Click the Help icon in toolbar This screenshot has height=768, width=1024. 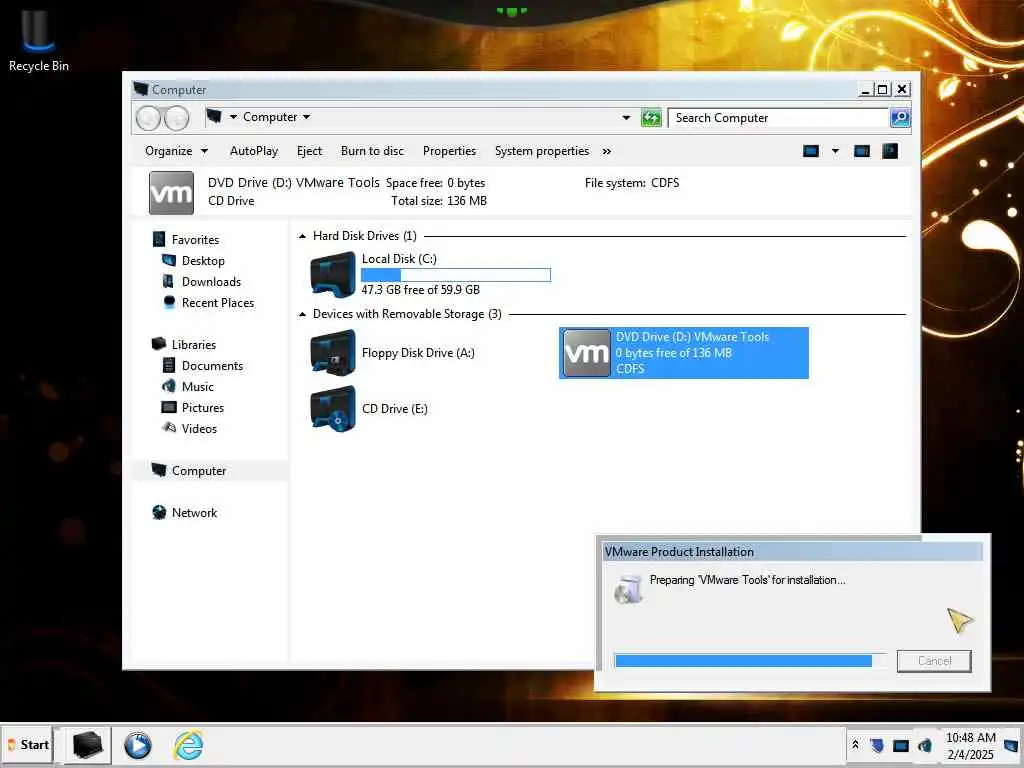point(890,151)
